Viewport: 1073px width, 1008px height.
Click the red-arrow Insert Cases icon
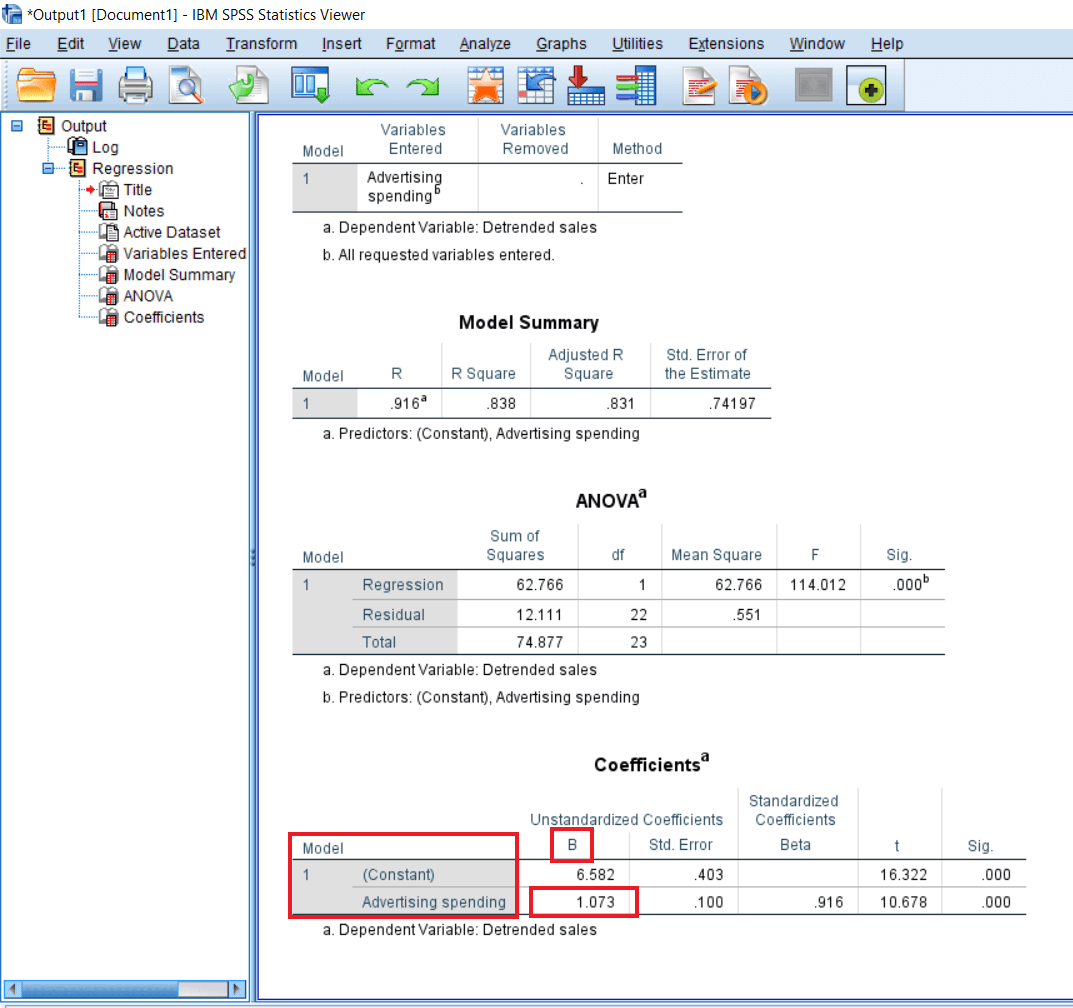[x=585, y=87]
